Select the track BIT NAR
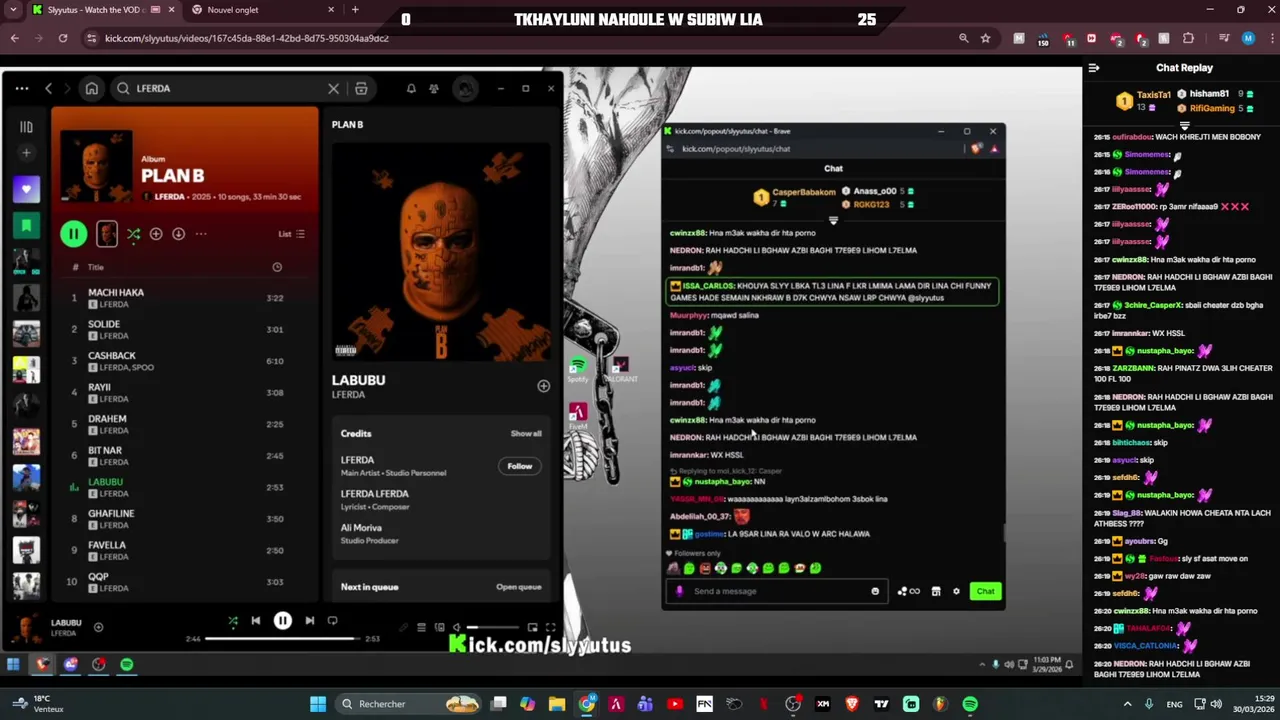 (x=186, y=455)
